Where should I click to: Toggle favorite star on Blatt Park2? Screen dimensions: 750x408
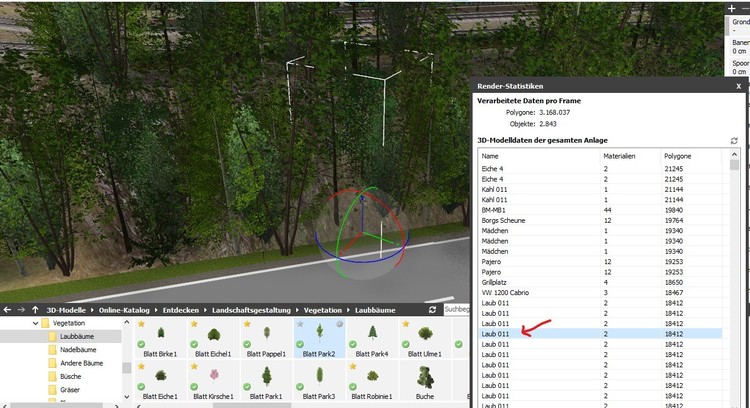point(300,324)
